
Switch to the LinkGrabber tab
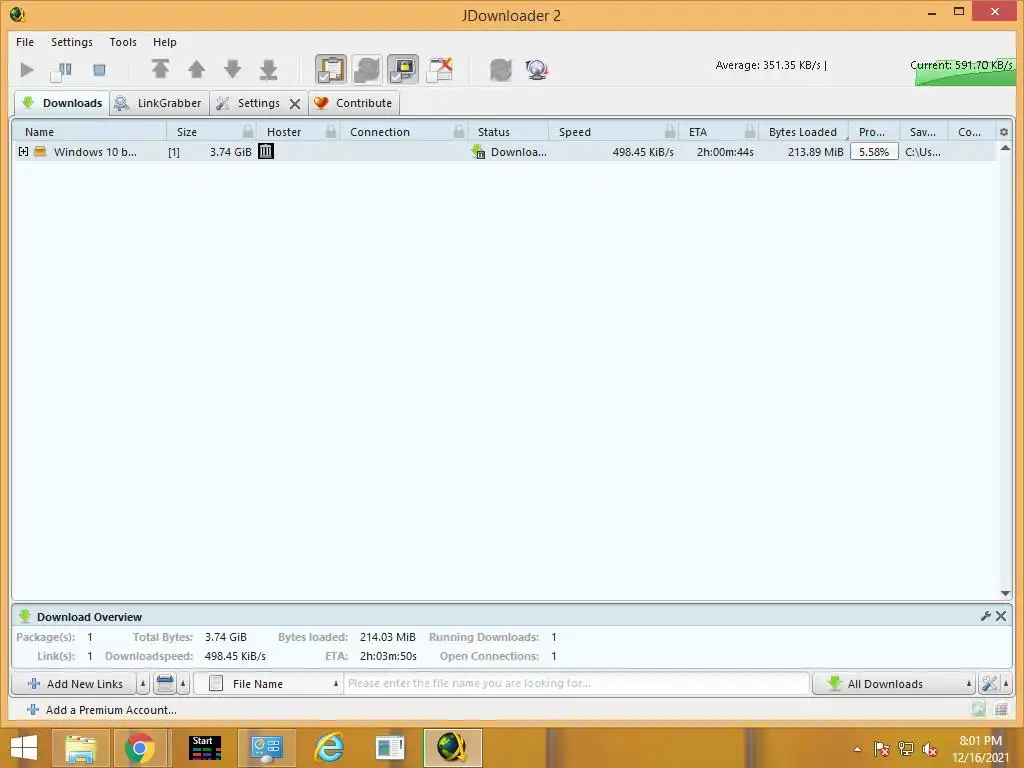159,103
